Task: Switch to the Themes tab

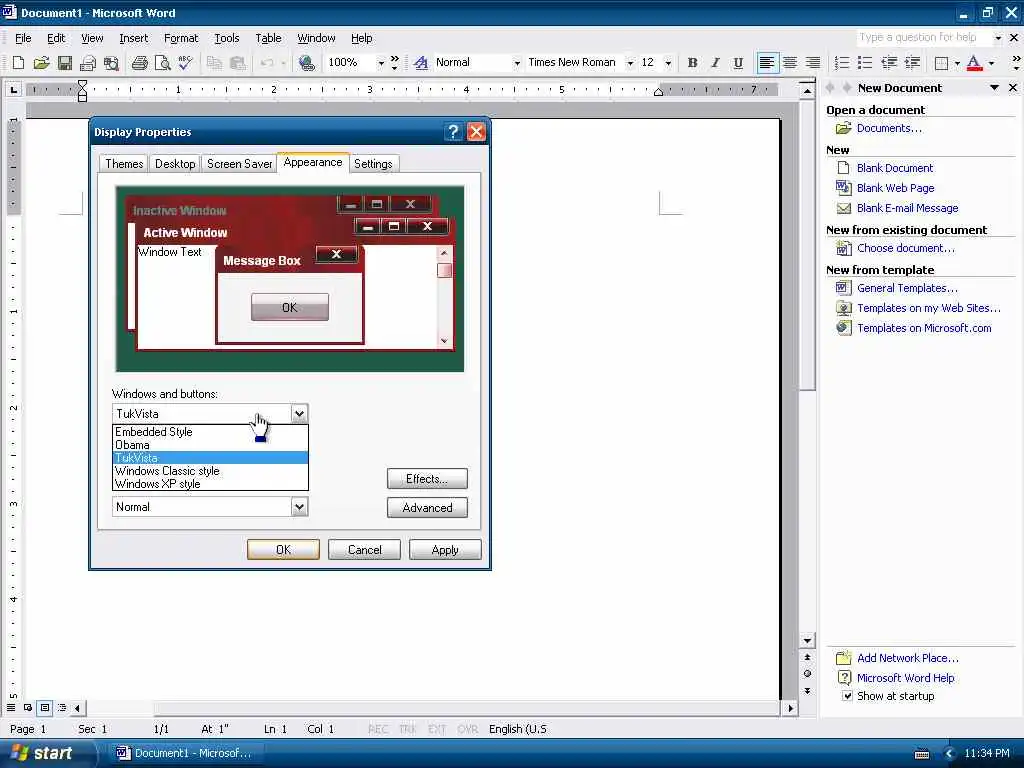Action: pos(124,164)
